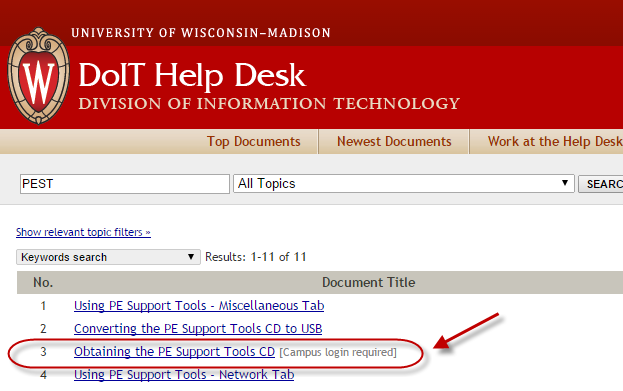Click the search field containing PEST
The height and width of the screenshot is (391, 623).
(x=125, y=184)
